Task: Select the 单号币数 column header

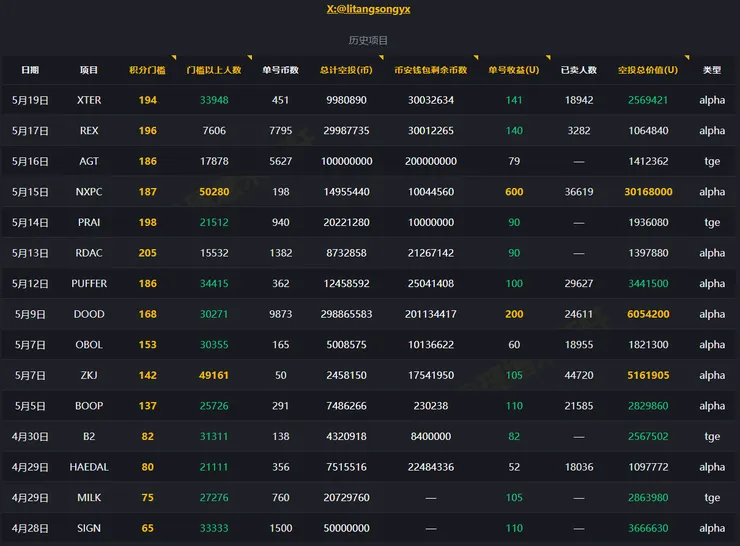Action: point(280,70)
